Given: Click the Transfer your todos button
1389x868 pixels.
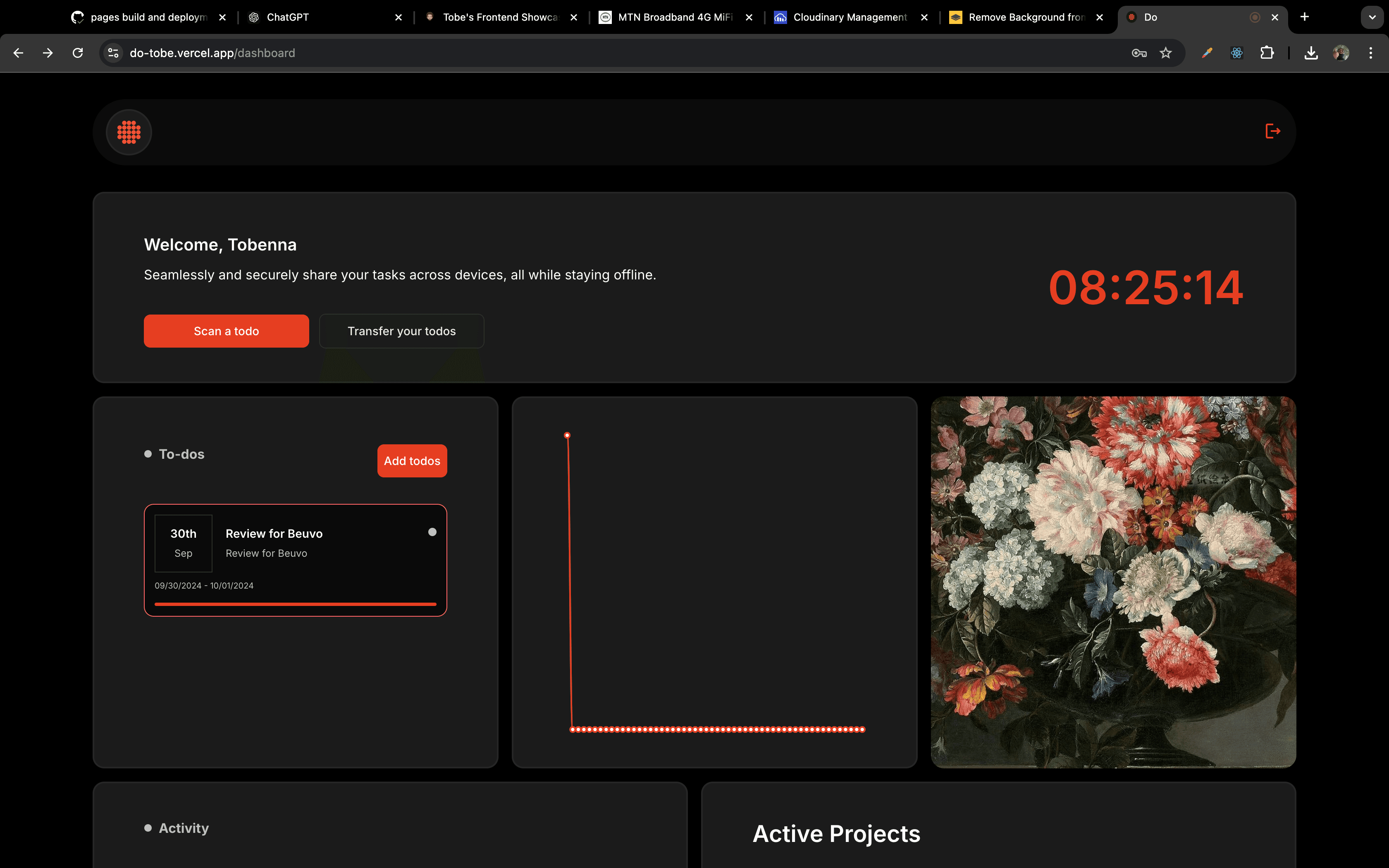Looking at the screenshot, I should pyautogui.click(x=402, y=331).
